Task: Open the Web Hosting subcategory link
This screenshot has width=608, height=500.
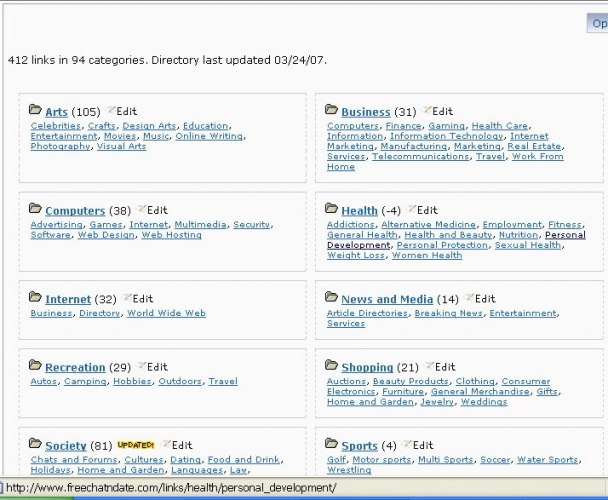Action: (x=171, y=235)
